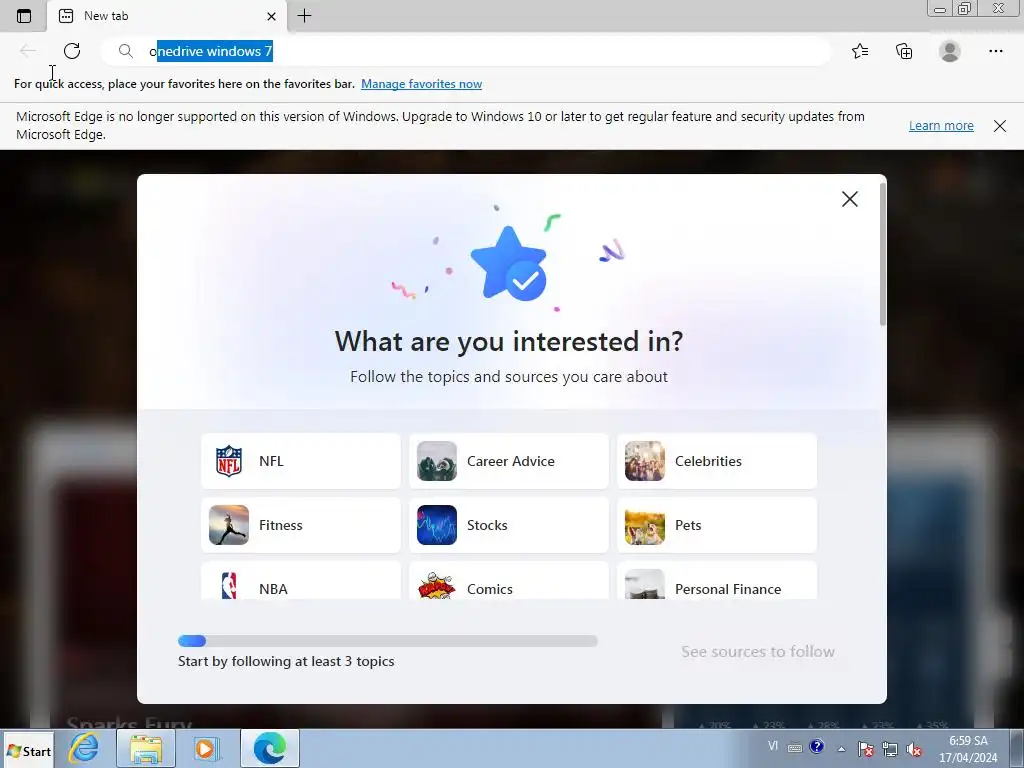Follow the Personal Finance topic
This screenshot has width=1024, height=768.
[x=716, y=581]
